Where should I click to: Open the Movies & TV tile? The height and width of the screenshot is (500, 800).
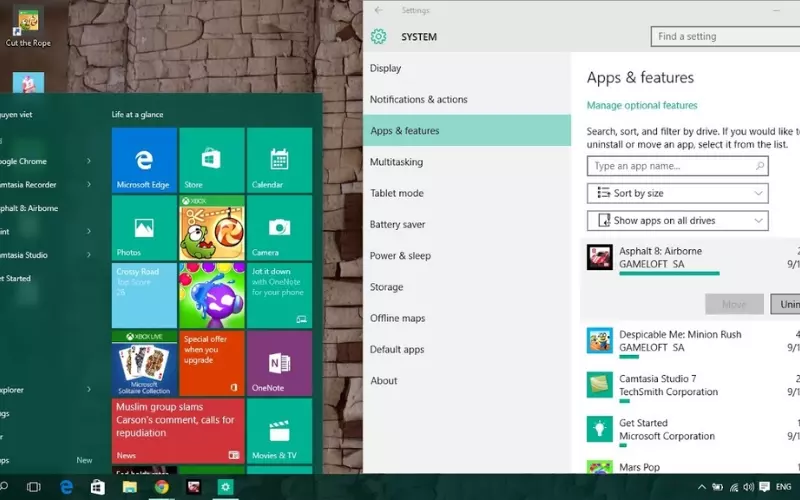click(x=280, y=431)
